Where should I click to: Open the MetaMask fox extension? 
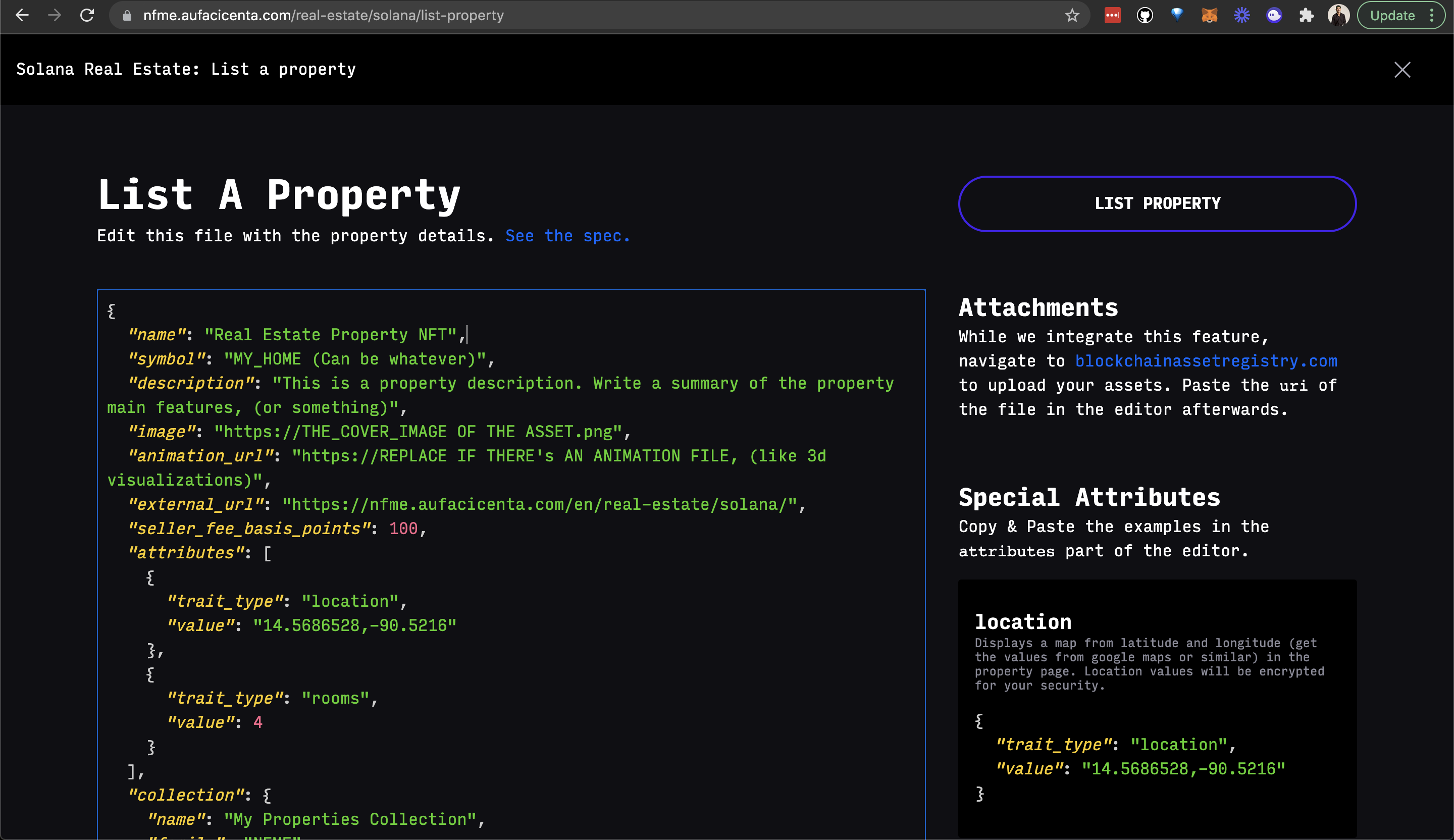point(1209,16)
